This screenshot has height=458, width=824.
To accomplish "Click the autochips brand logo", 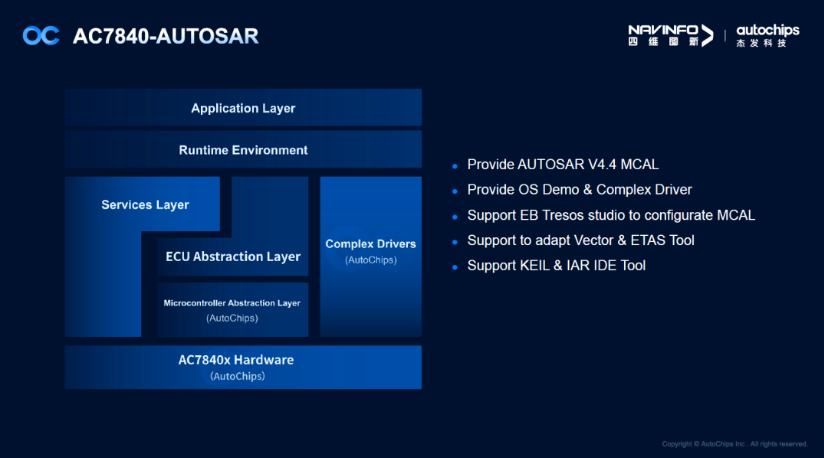I will coord(768,30).
